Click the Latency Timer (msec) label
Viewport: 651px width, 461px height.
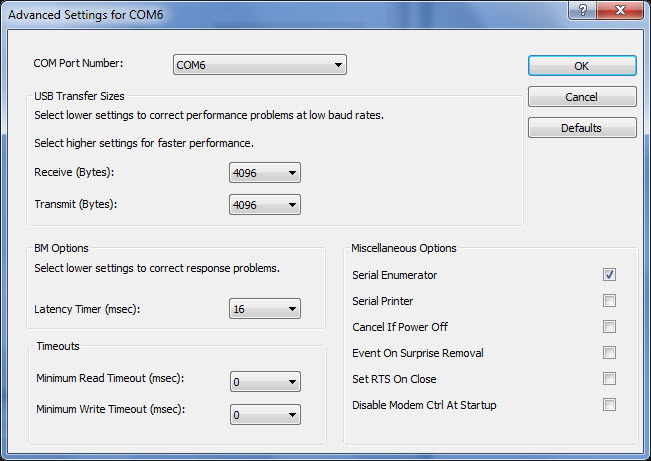click(87, 309)
